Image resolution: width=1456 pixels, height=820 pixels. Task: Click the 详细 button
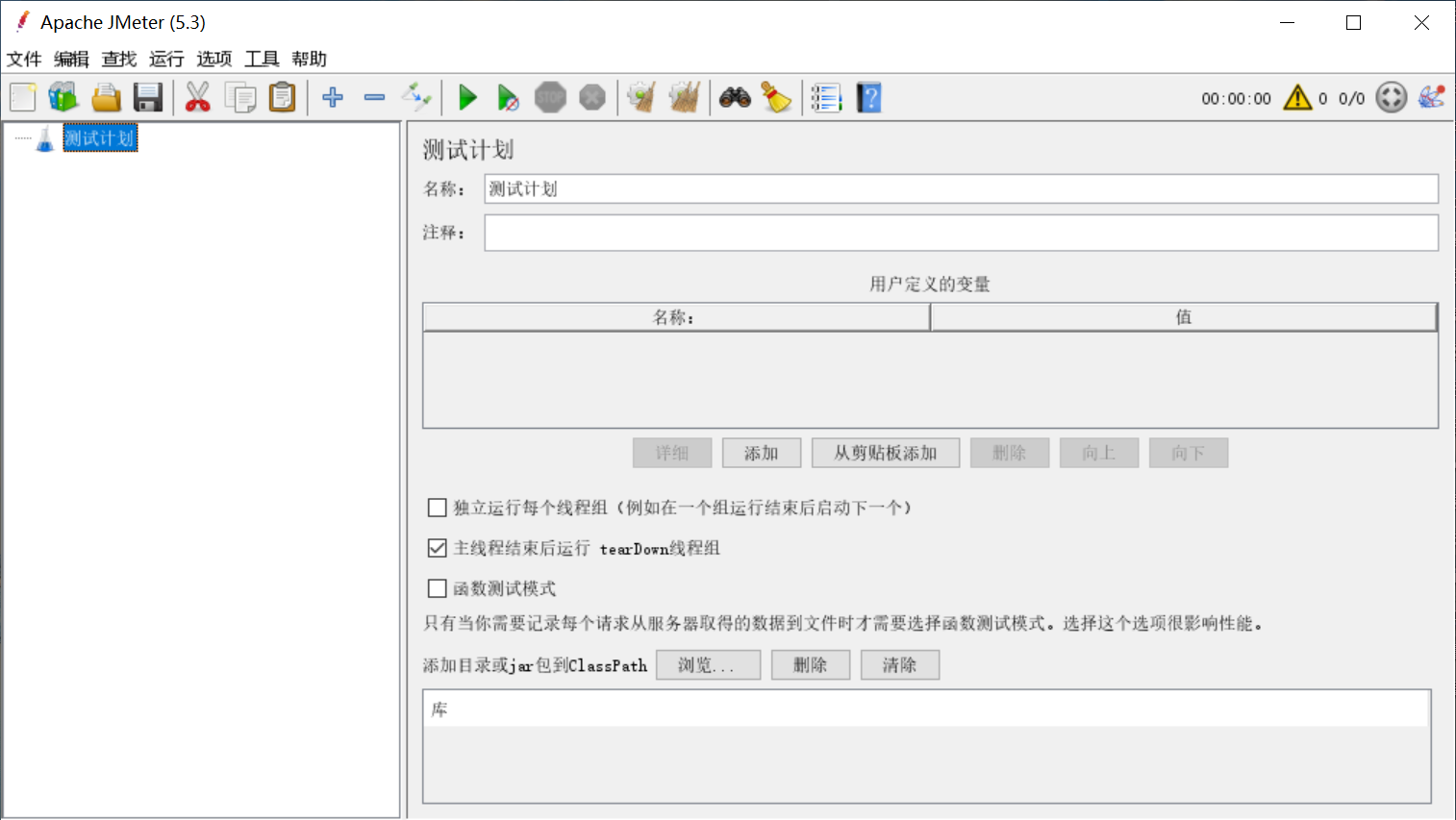click(672, 453)
